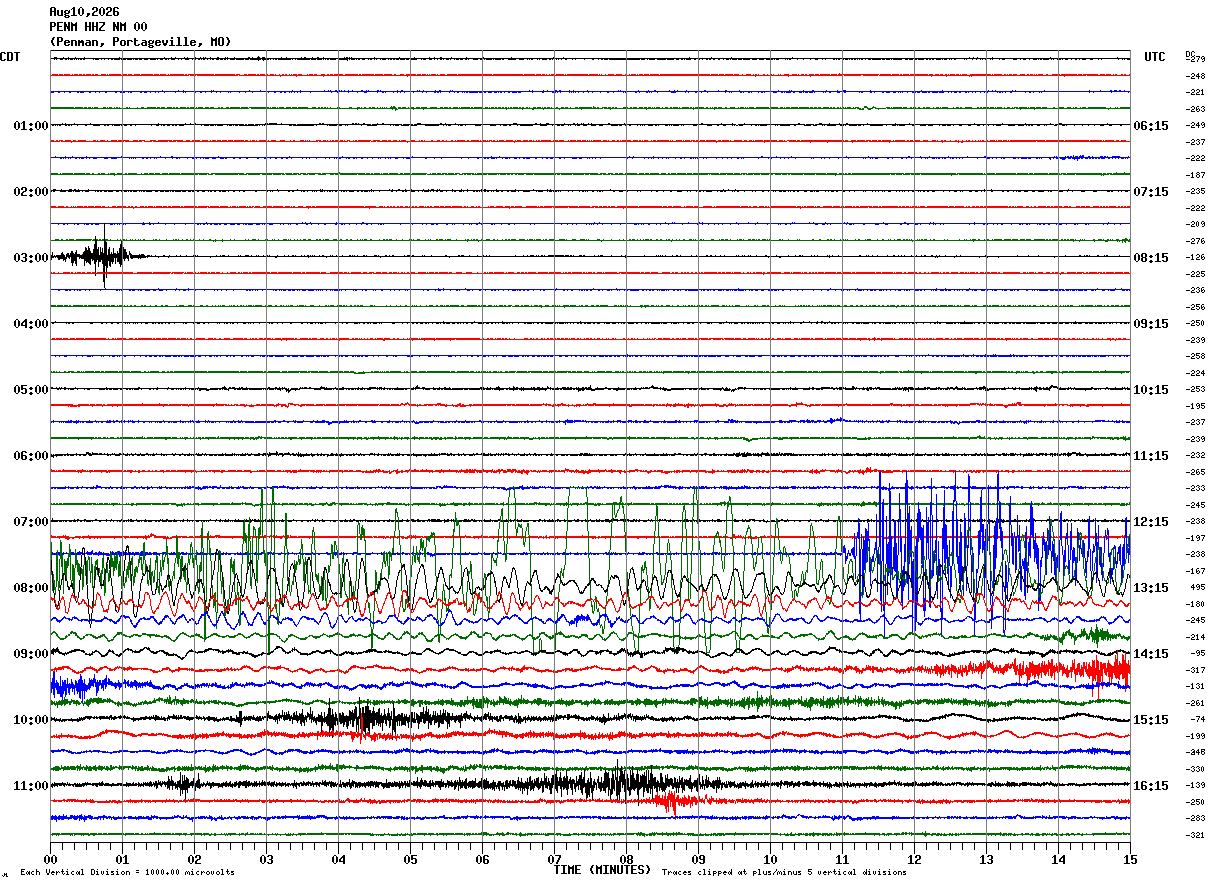This screenshot has height=886, width=1210.
Task: Select DC offset value '-74'
Action: pyautogui.click(x=1197, y=720)
